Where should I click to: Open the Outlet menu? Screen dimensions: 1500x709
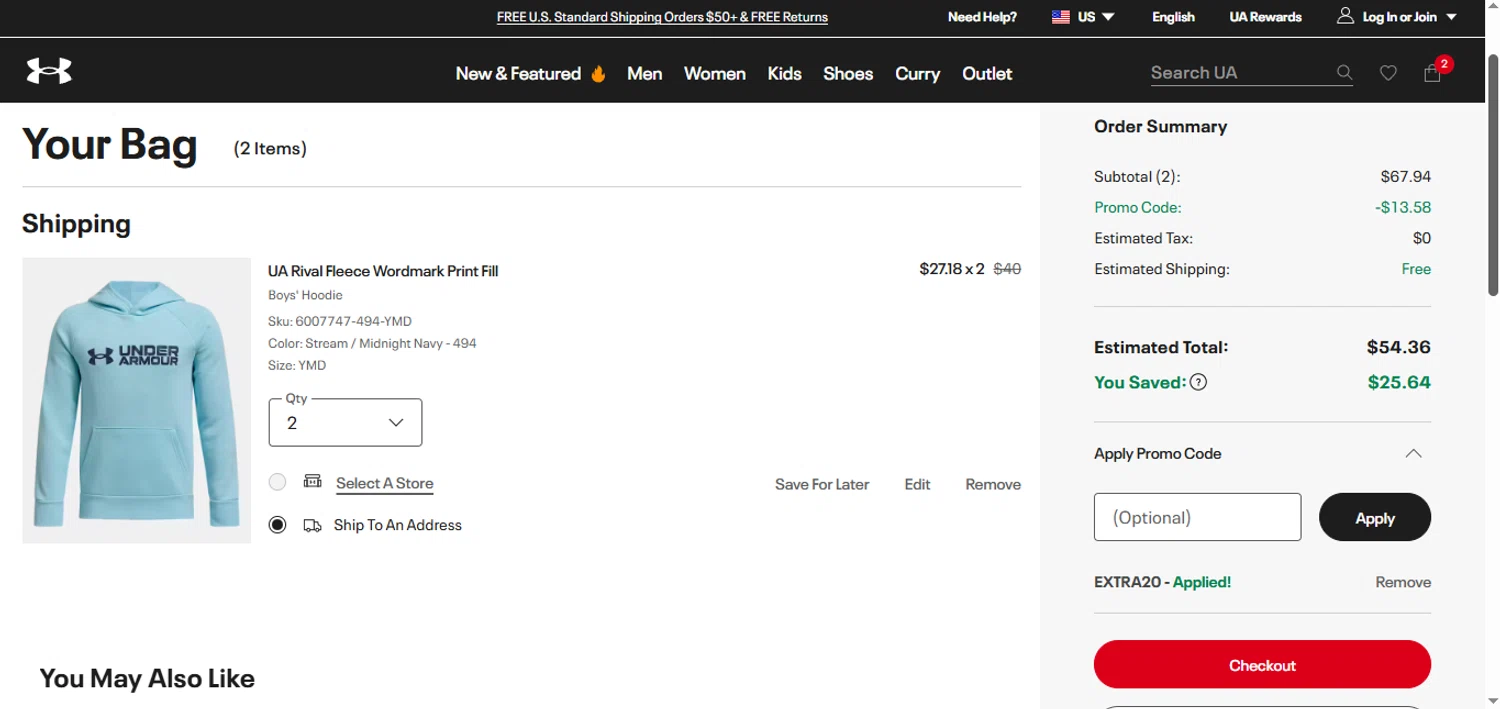coord(987,73)
